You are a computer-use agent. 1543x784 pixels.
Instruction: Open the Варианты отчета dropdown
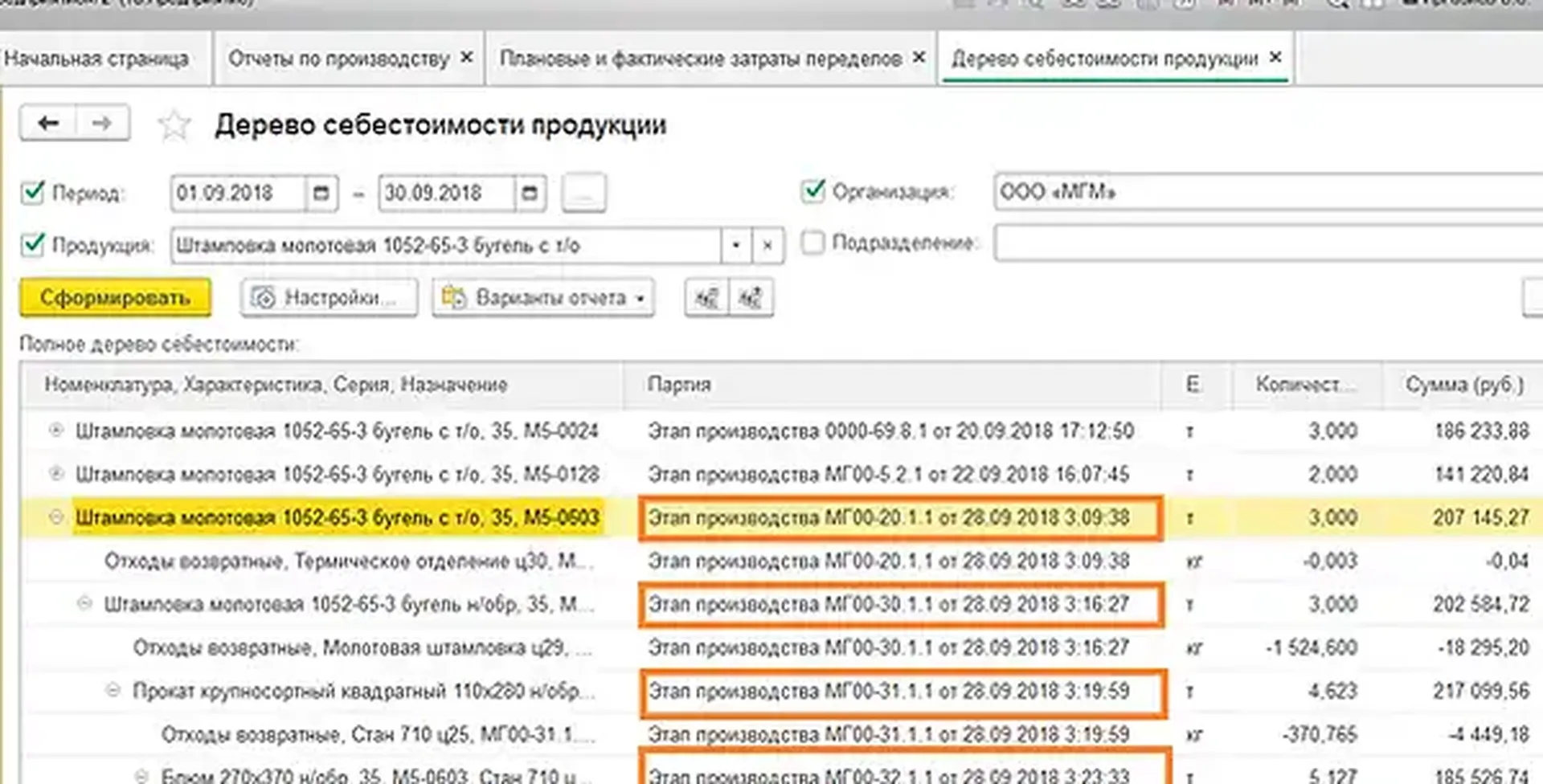tap(543, 298)
